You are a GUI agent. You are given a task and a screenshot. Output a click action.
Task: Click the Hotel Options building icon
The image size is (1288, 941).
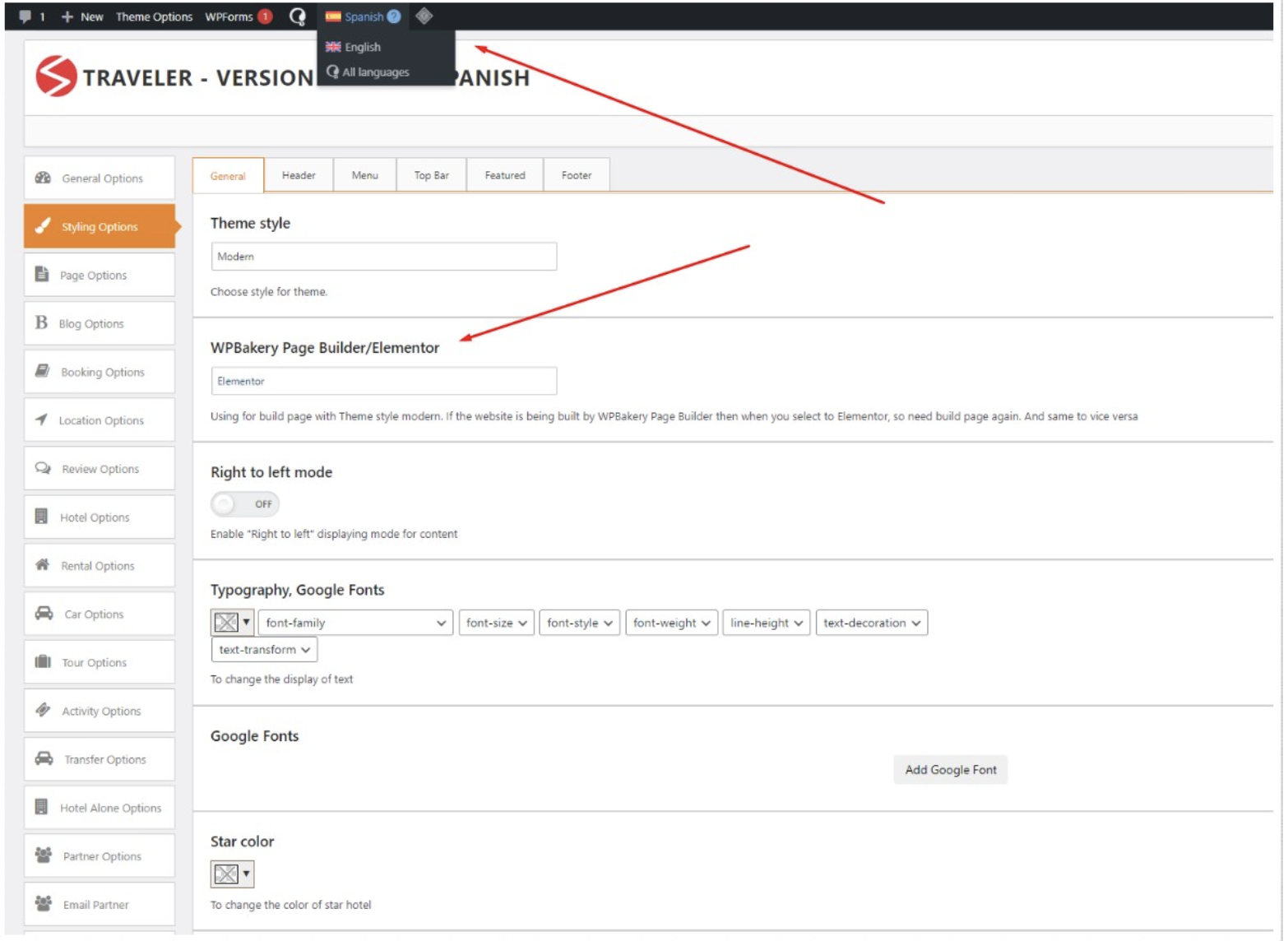tap(41, 517)
